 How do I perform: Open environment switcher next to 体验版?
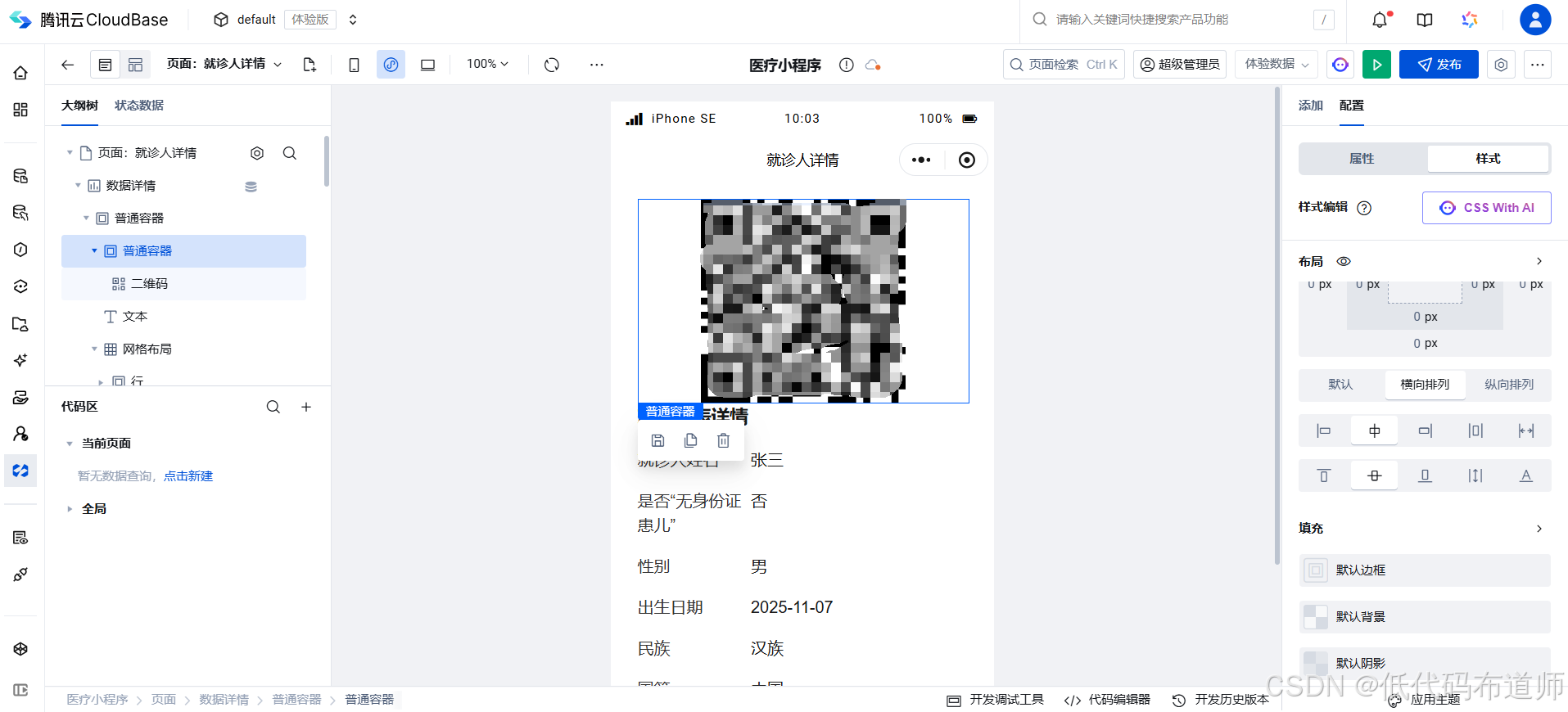tap(353, 20)
